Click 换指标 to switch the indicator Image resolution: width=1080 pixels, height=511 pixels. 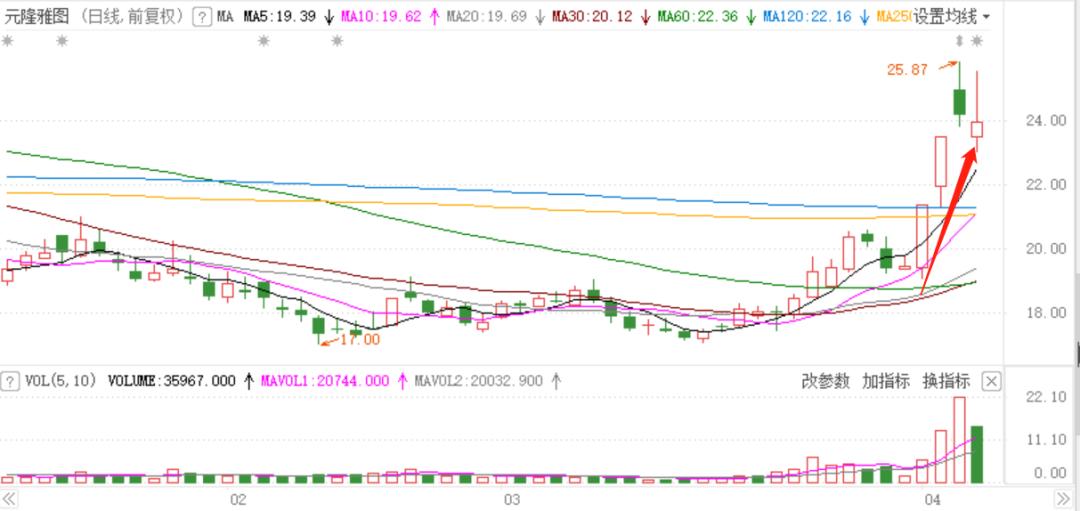coord(946,381)
